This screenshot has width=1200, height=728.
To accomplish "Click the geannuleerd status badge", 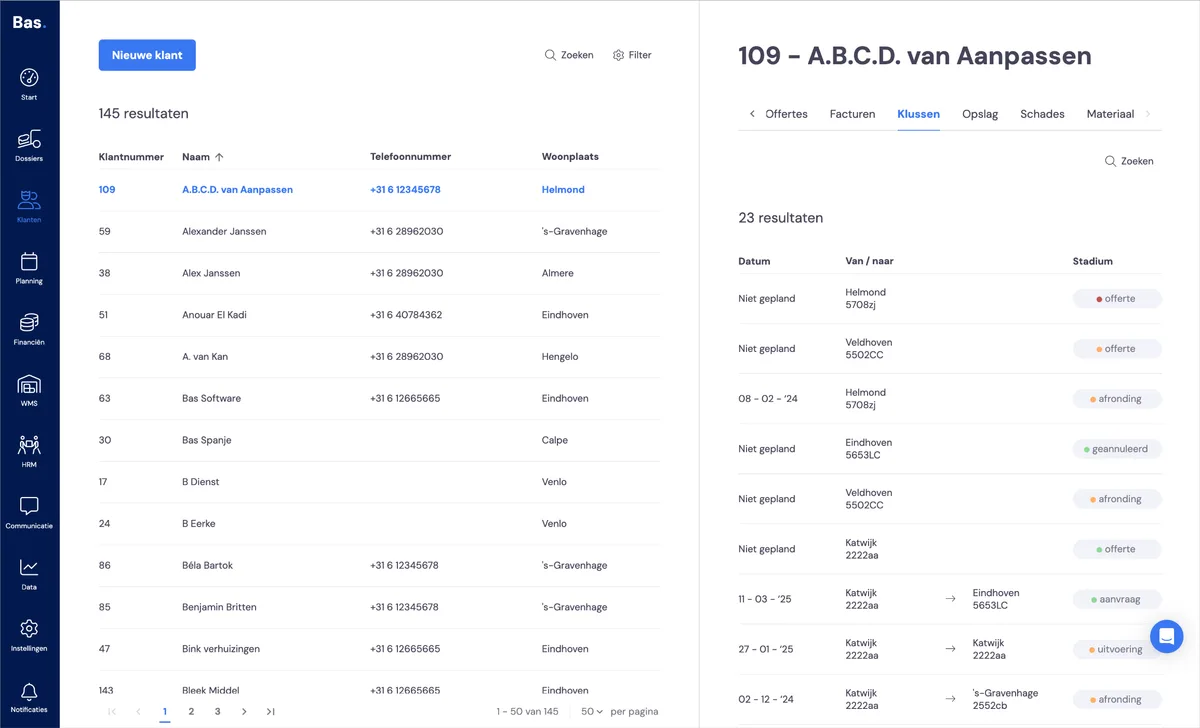I will 1117,449.
